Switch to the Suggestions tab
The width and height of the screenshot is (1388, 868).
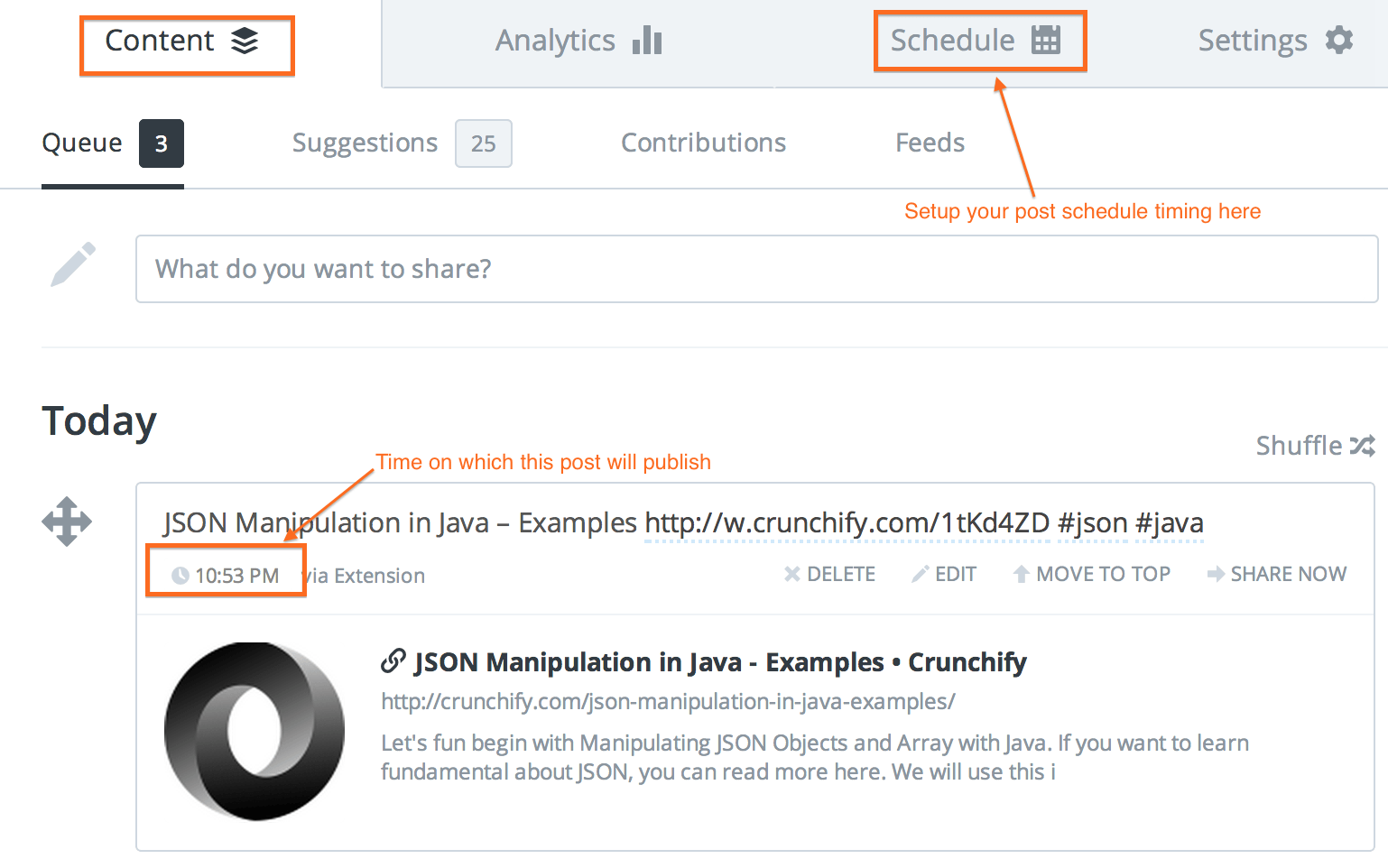coord(402,143)
